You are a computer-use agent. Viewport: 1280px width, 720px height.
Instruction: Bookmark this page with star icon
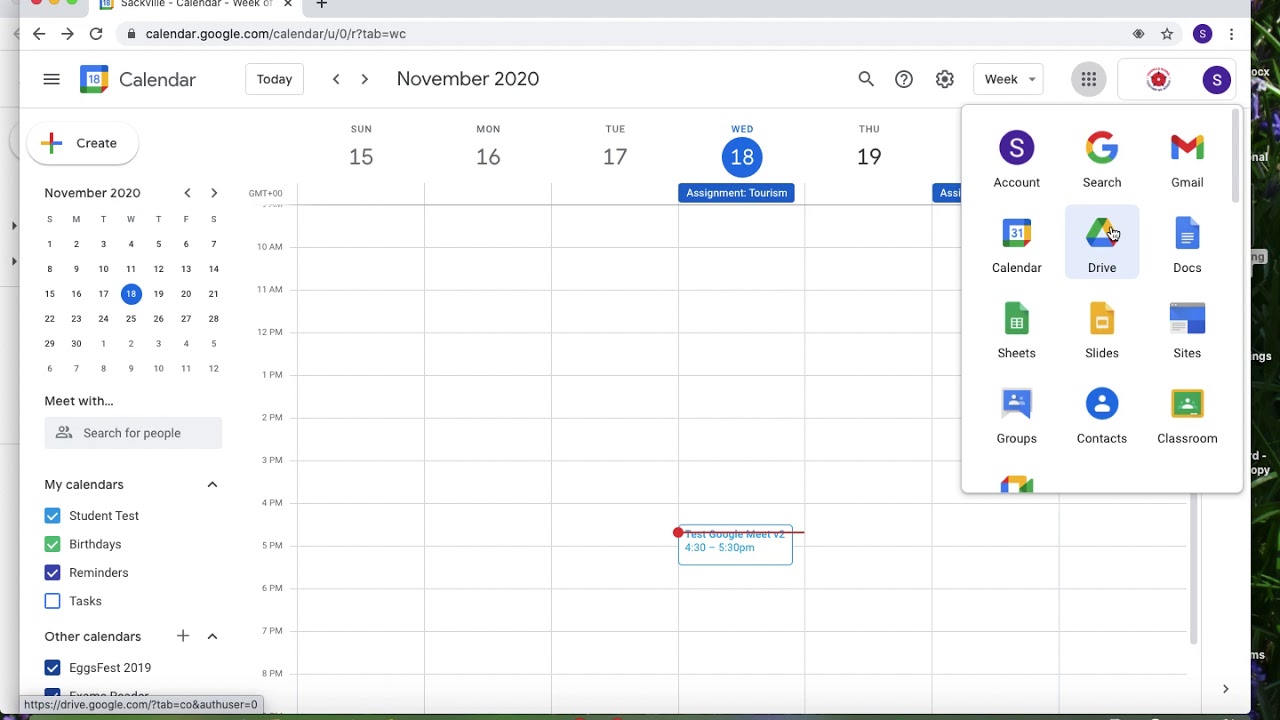click(x=1167, y=34)
